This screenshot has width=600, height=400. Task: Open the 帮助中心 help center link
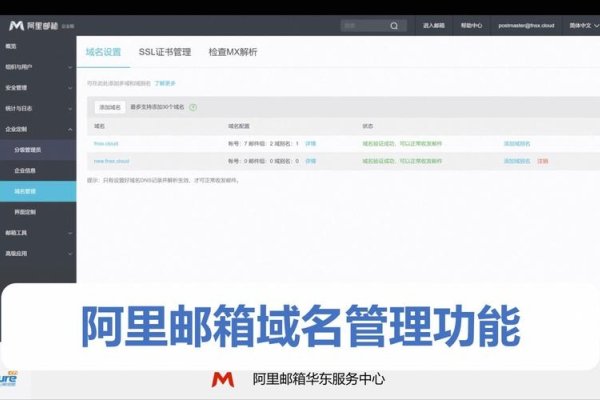point(471,26)
